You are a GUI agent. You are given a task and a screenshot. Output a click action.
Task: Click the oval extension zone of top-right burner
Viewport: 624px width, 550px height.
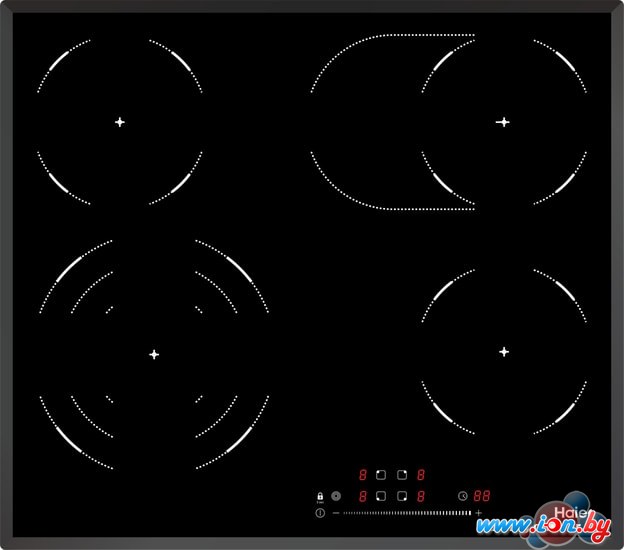365,122
